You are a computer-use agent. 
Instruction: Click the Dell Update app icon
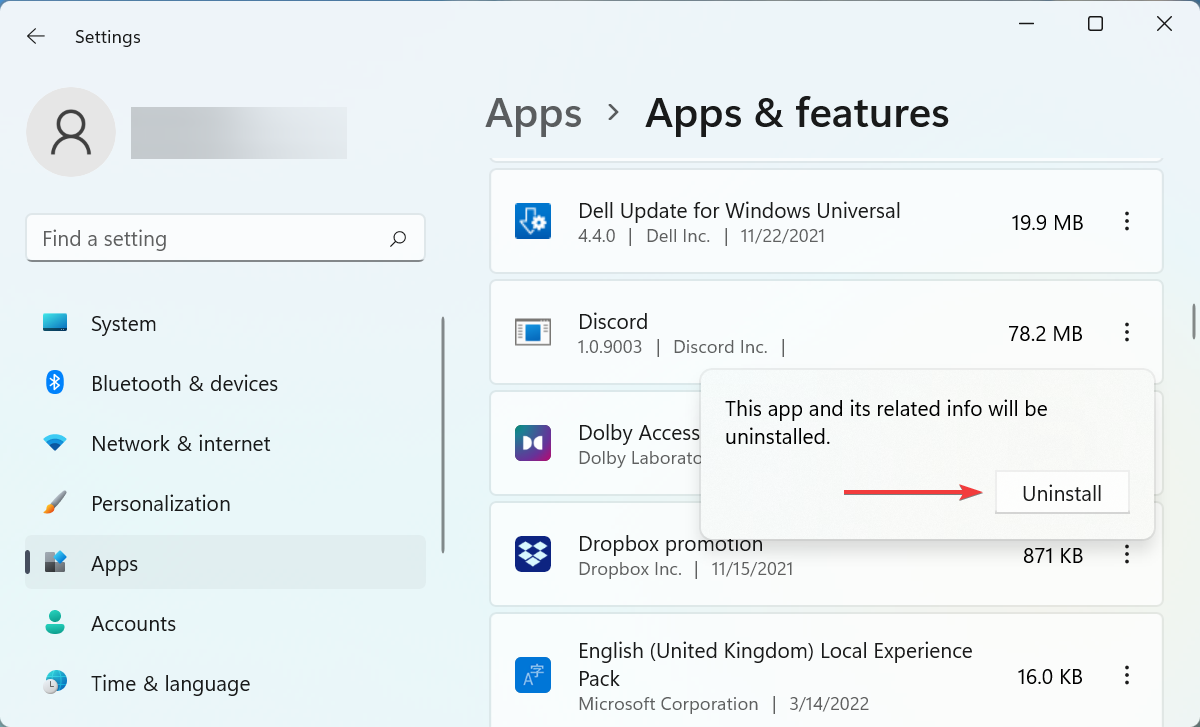point(533,221)
